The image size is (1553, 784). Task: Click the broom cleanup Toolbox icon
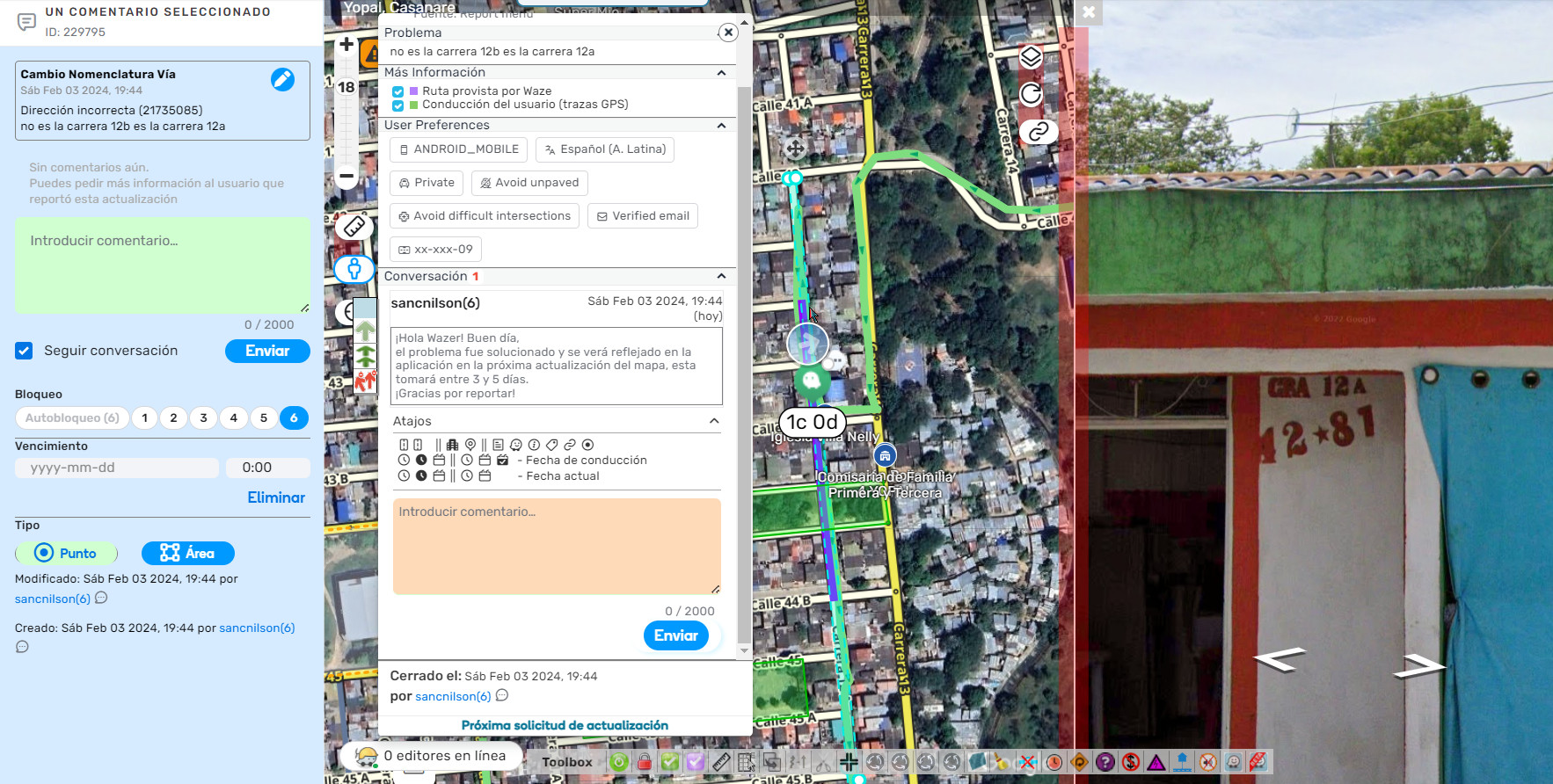tap(1003, 762)
